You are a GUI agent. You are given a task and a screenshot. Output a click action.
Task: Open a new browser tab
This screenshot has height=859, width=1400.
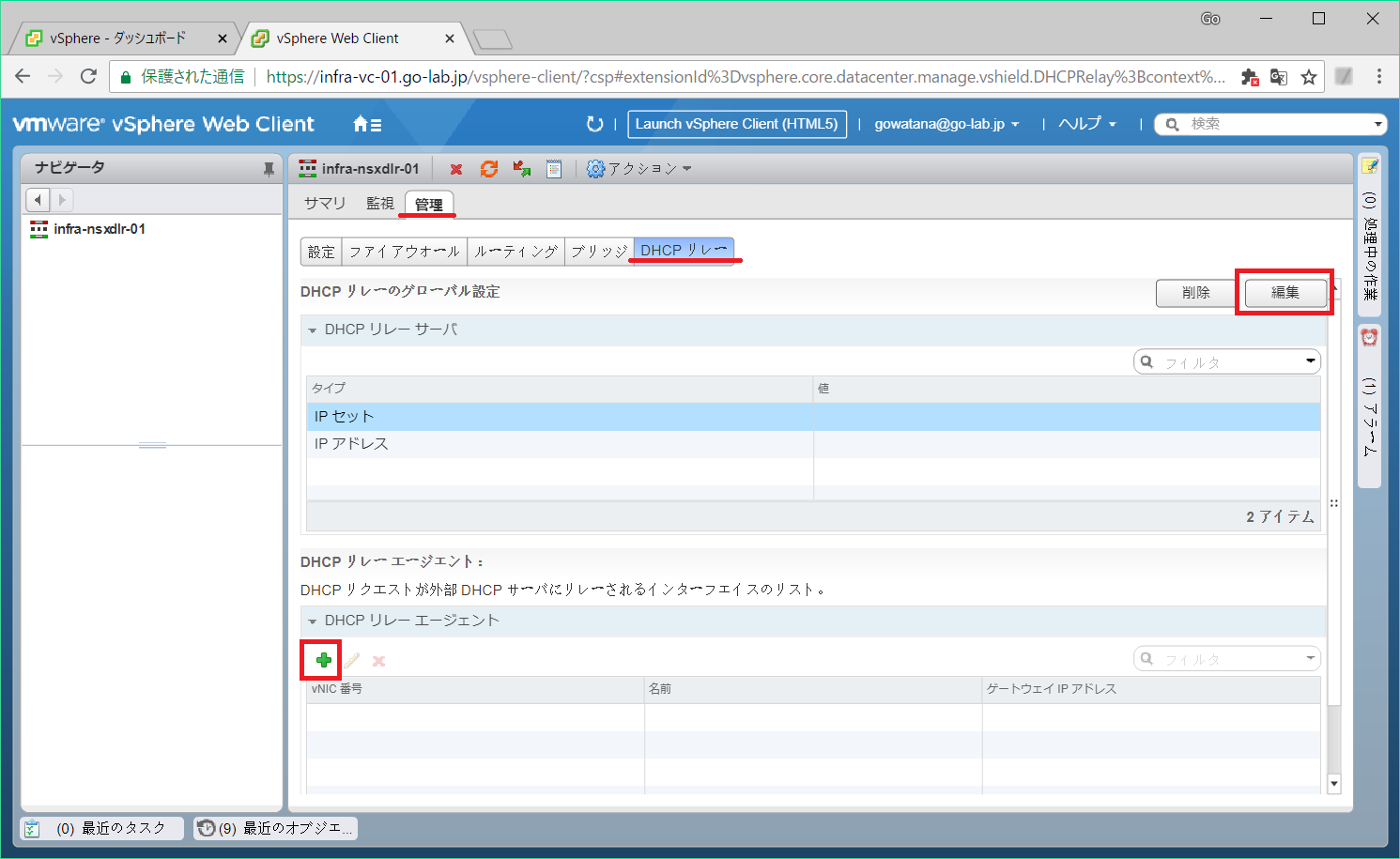493,39
